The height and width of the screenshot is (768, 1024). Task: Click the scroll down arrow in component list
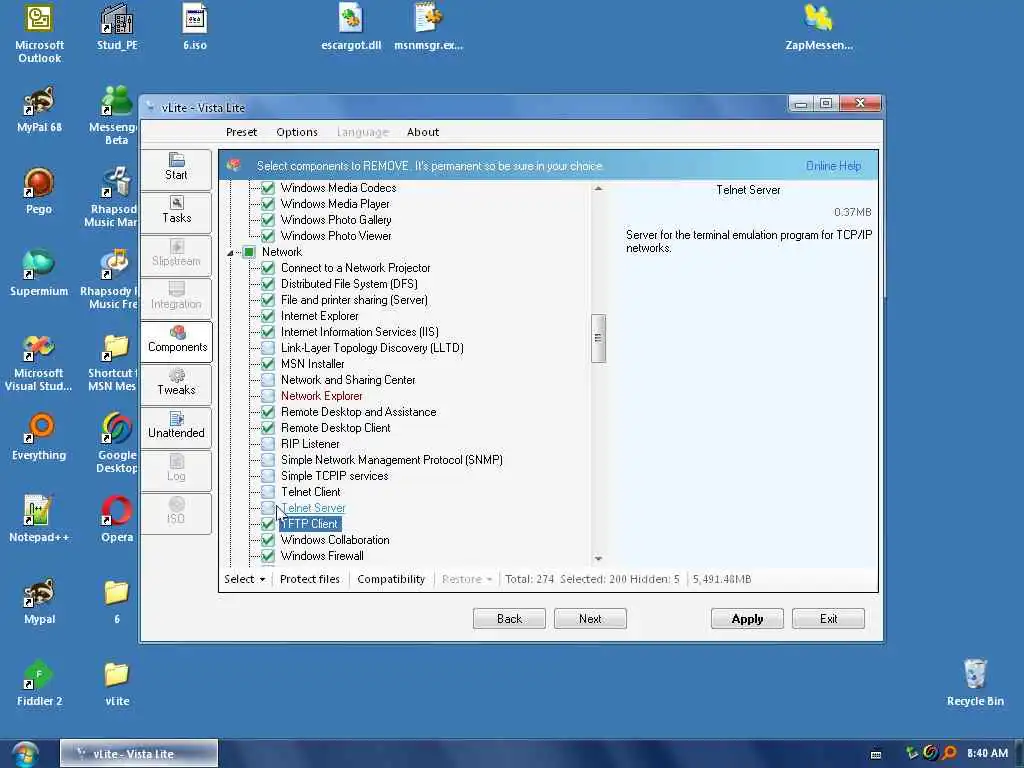coord(598,559)
